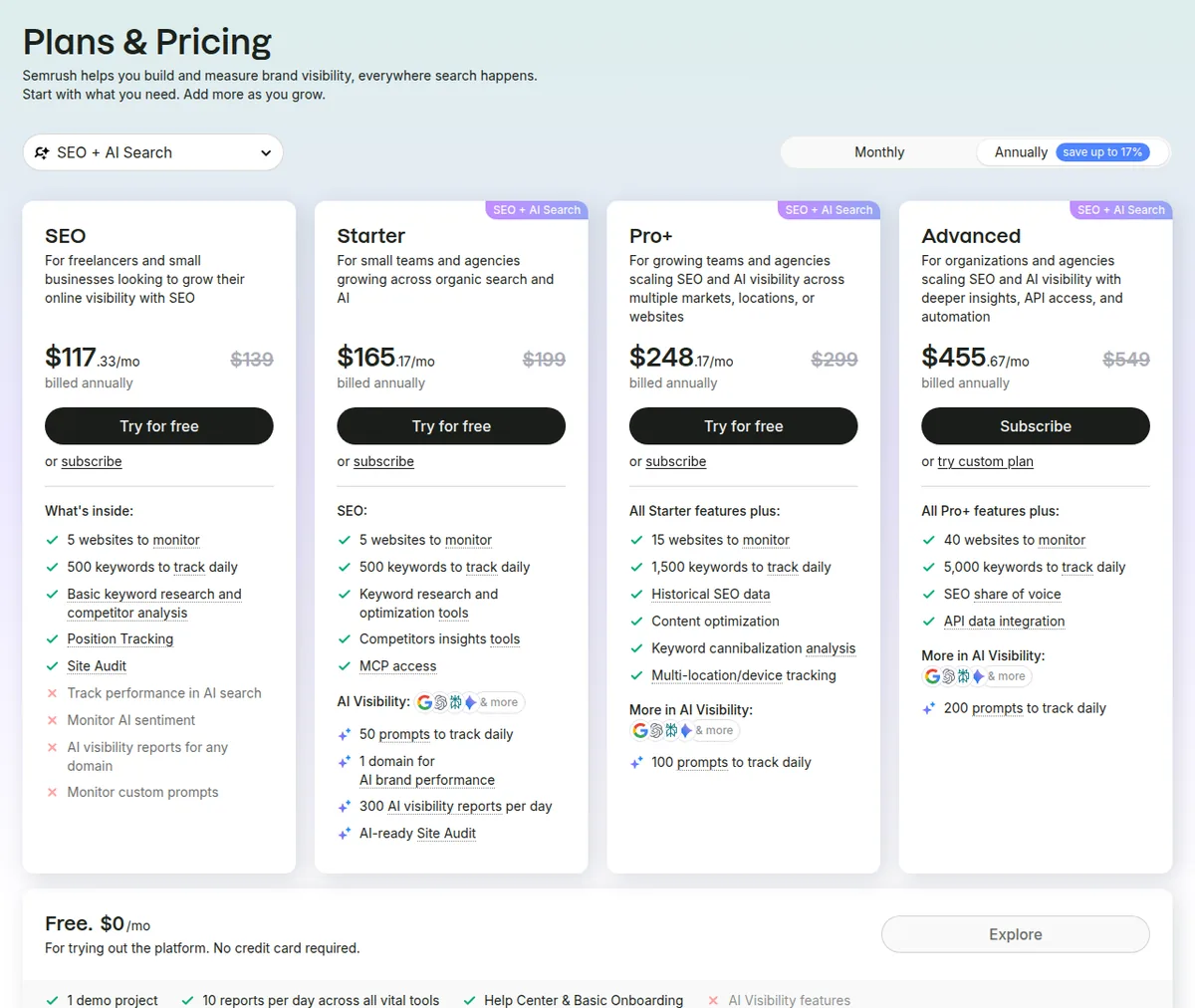Click & more pill in Advanced AI Visibility
The image size is (1195, 1008).
click(x=1007, y=676)
